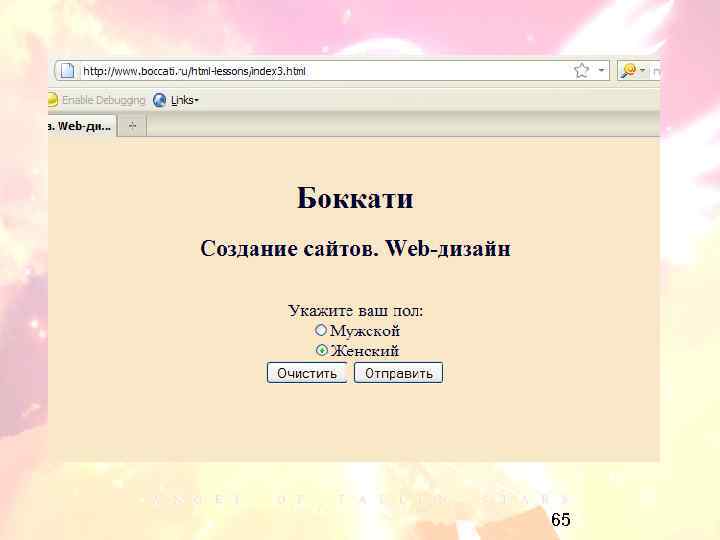Click the Enable Debugging toolbar button
This screenshot has width=720, height=540.
pyautogui.click(x=96, y=100)
